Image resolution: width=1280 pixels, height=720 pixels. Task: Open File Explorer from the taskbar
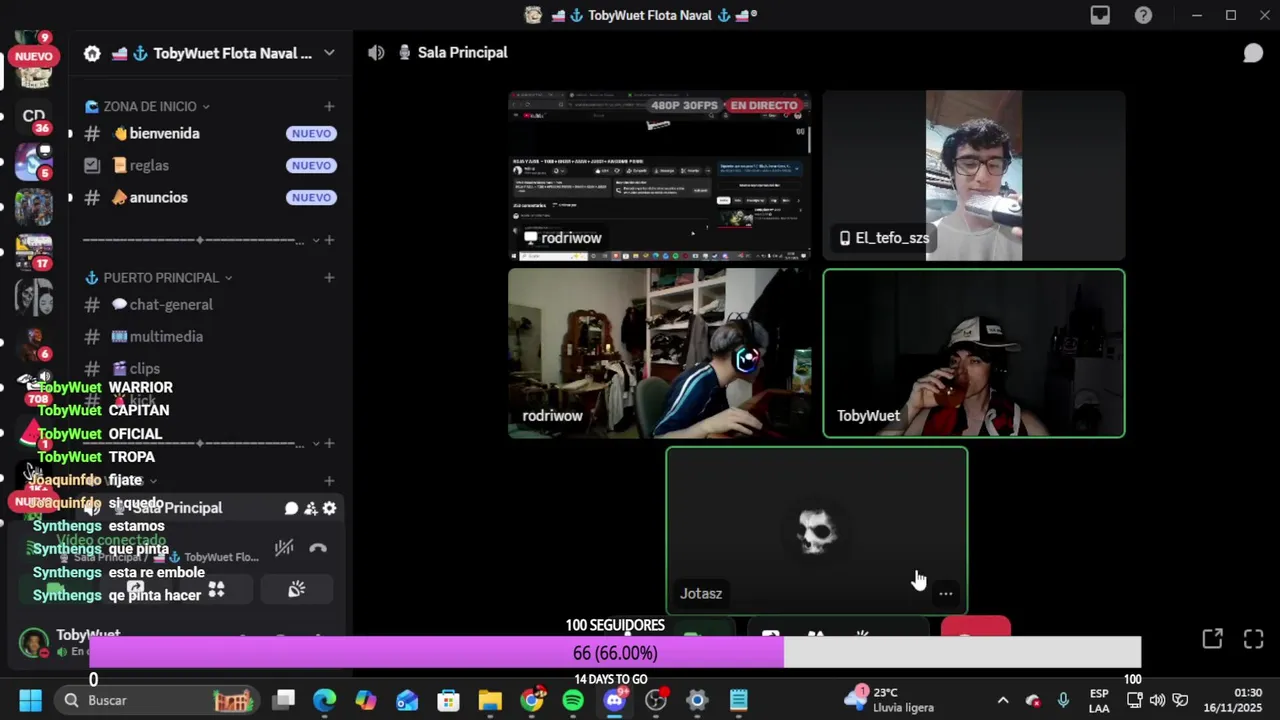point(490,700)
